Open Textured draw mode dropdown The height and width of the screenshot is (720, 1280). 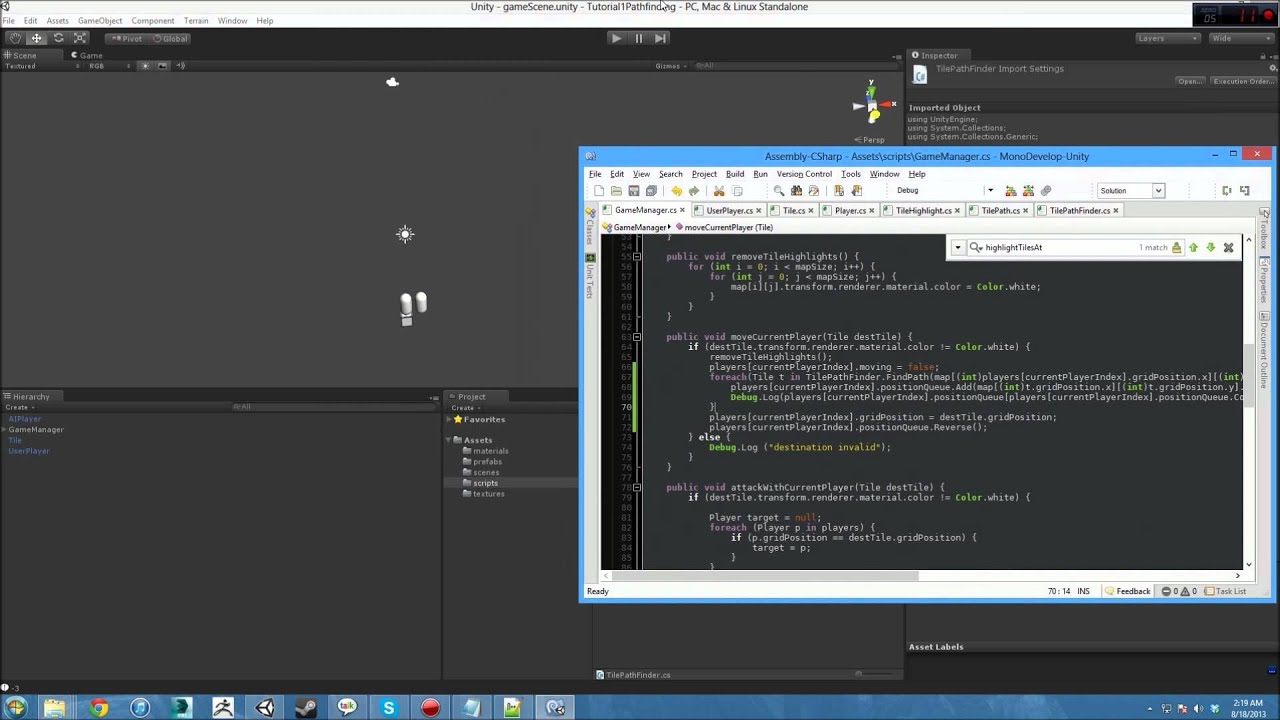coord(40,66)
